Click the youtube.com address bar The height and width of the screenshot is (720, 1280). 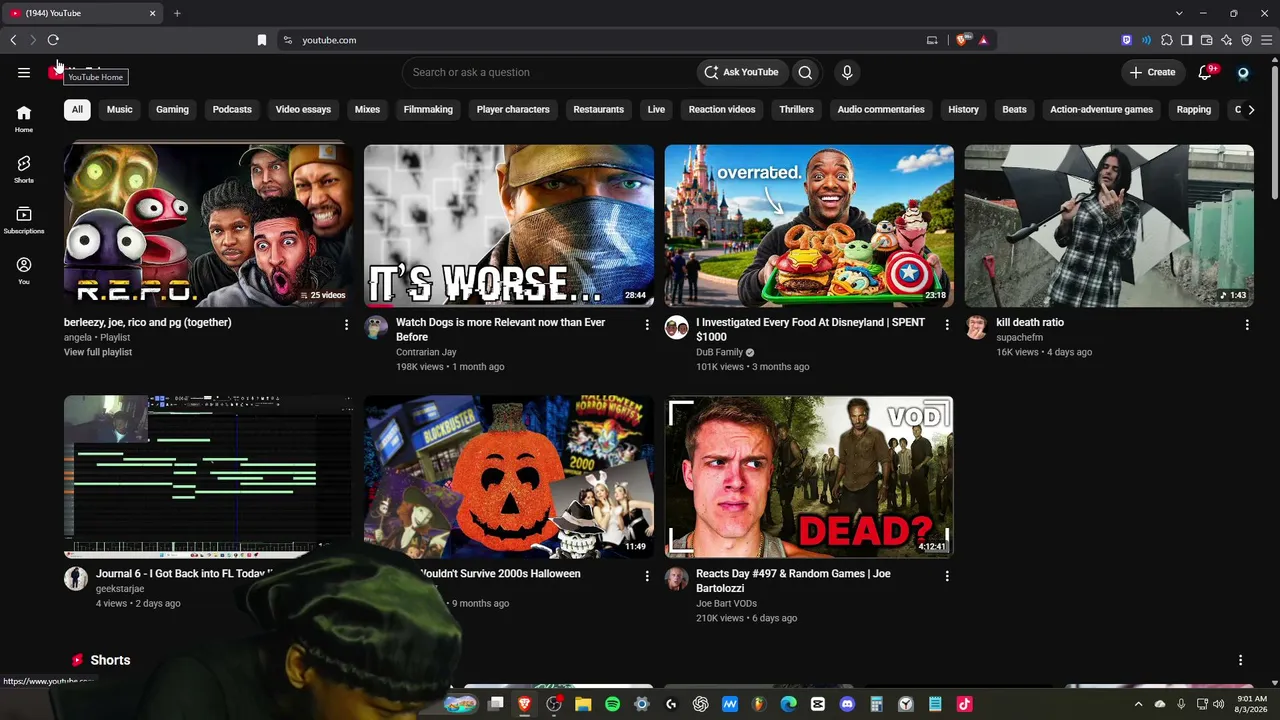(x=600, y=40)
